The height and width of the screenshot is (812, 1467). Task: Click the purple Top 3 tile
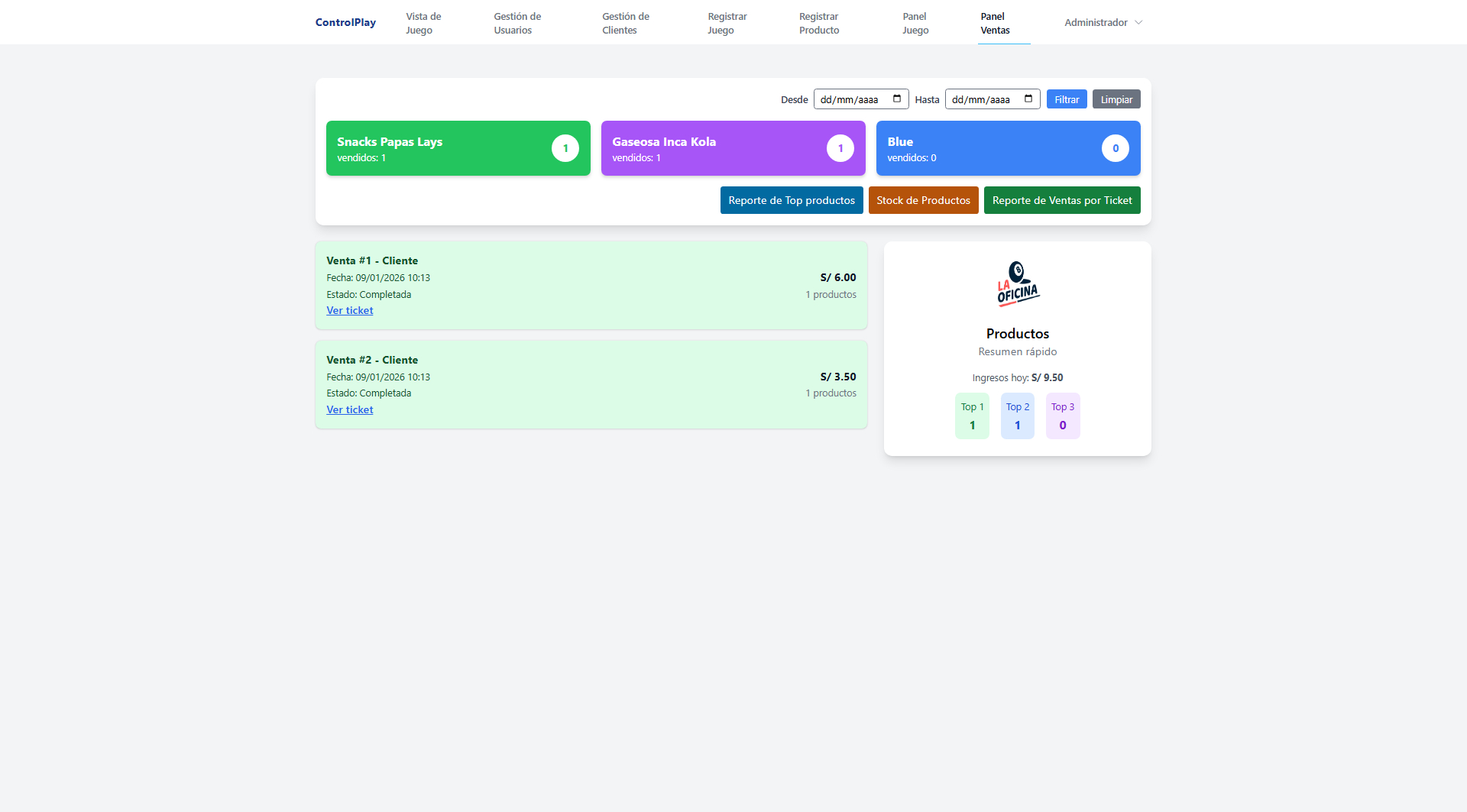coord(1062,416)
